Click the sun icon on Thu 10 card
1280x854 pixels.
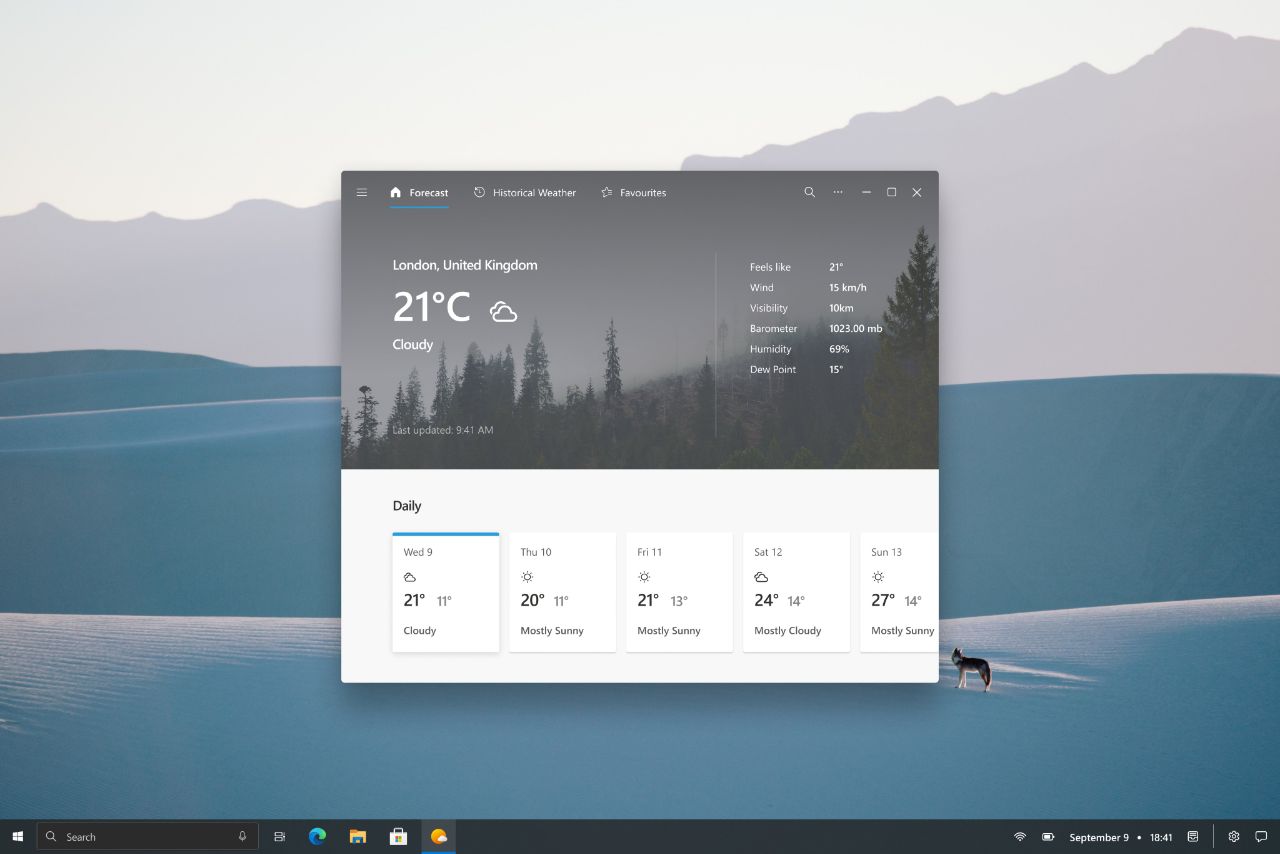[x=527, y=577]
